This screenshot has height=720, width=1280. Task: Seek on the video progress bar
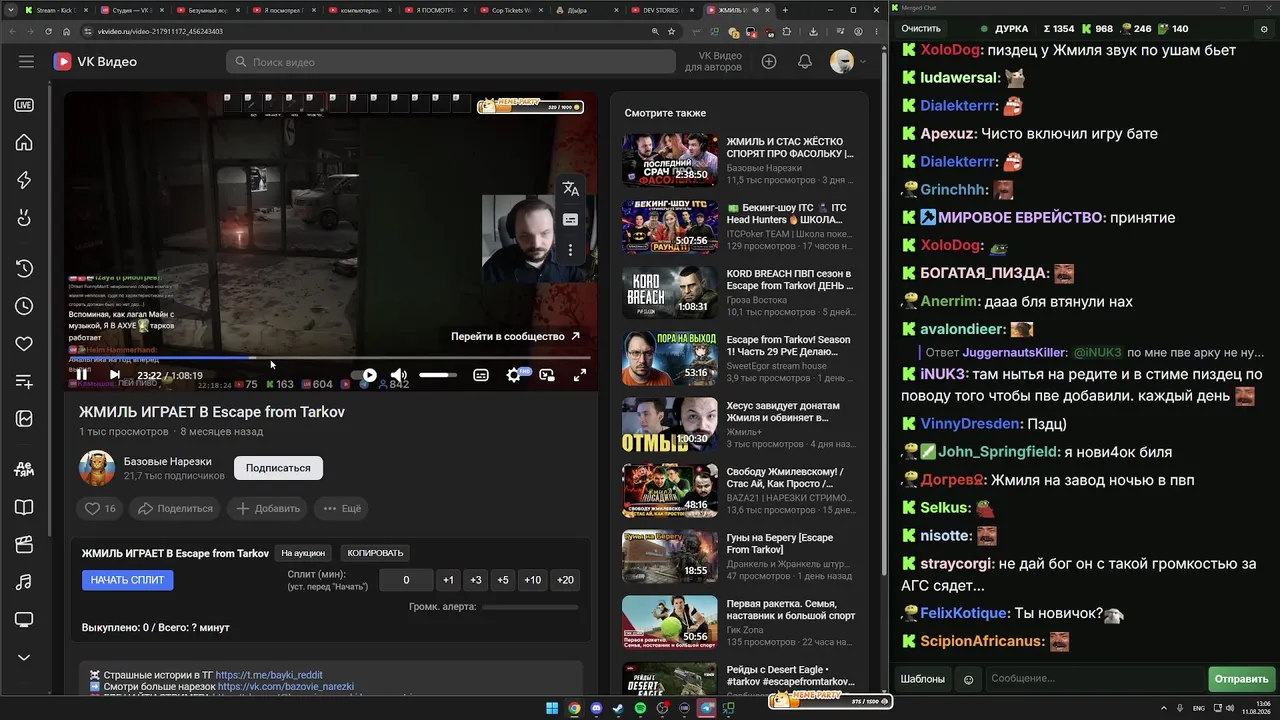pyautogui.click(x=330, y=357)
